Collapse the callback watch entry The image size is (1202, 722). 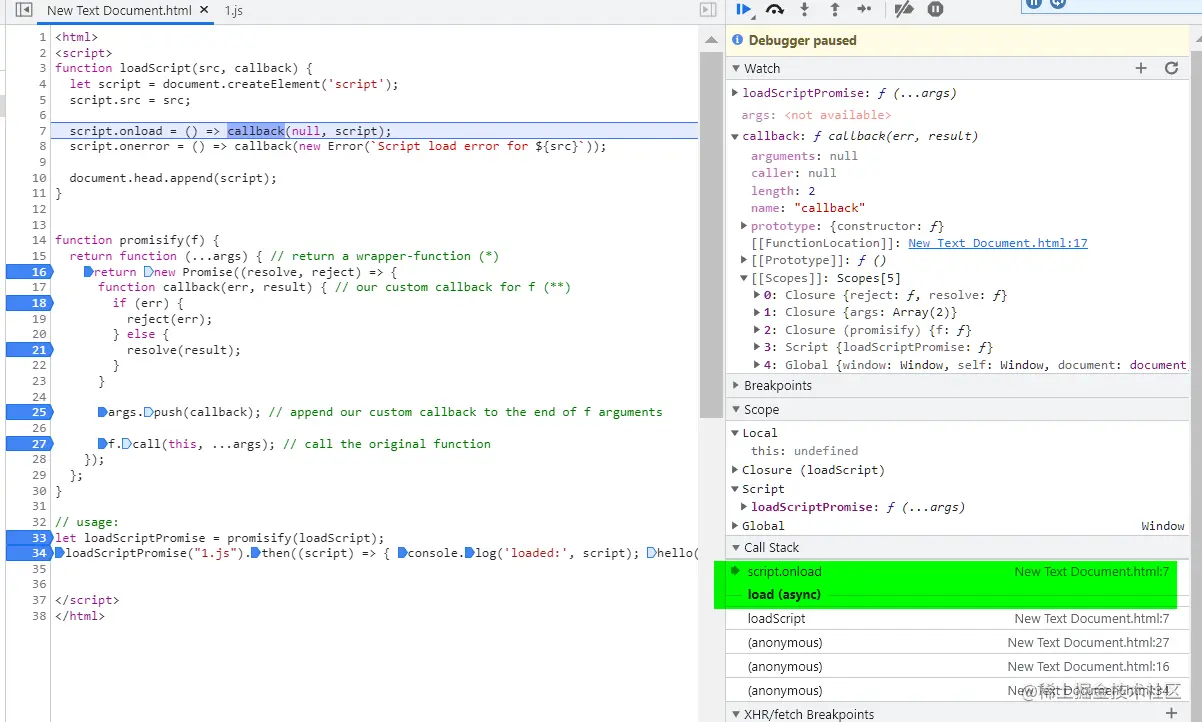click(x=735, y=136)
